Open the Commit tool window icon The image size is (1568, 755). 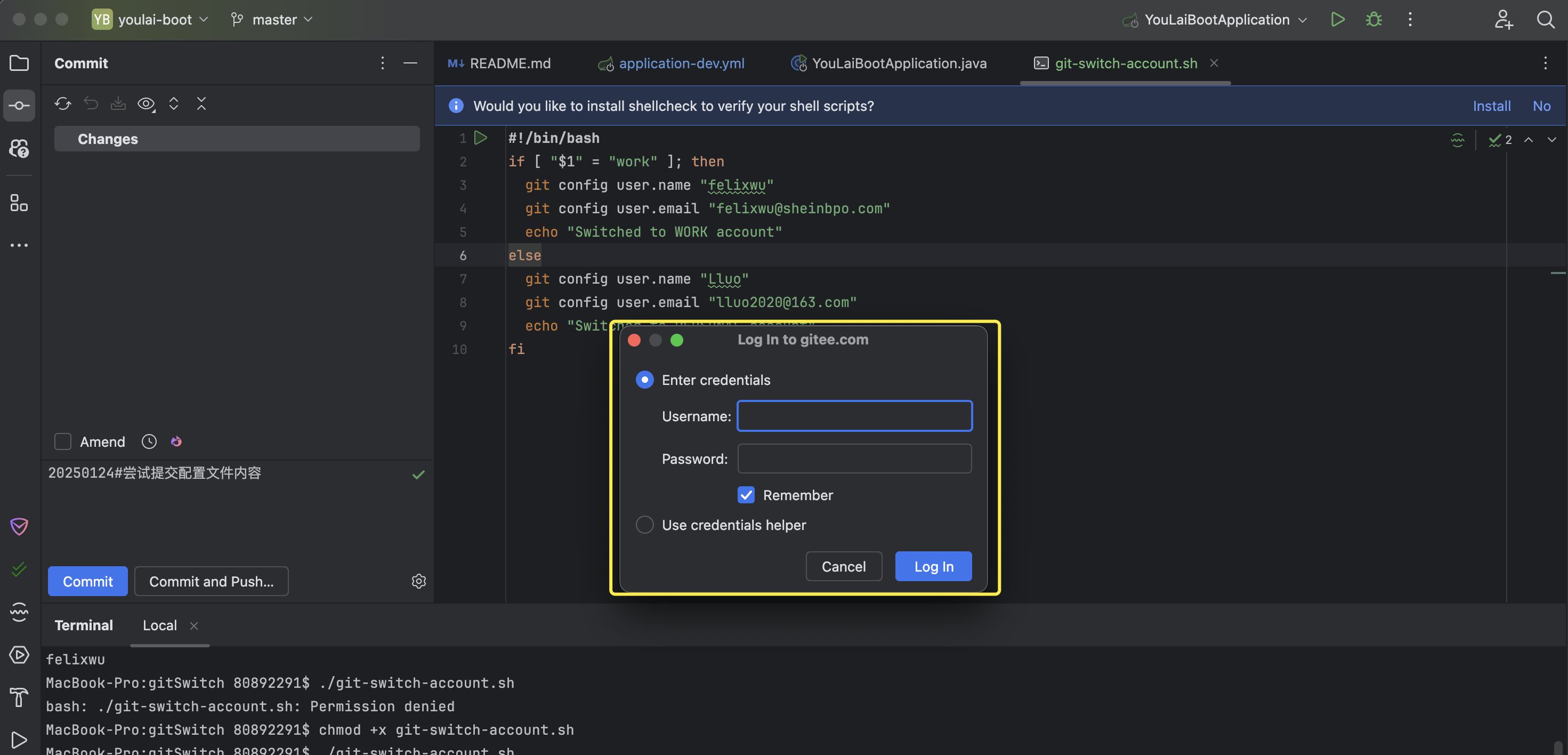point(19,106)
